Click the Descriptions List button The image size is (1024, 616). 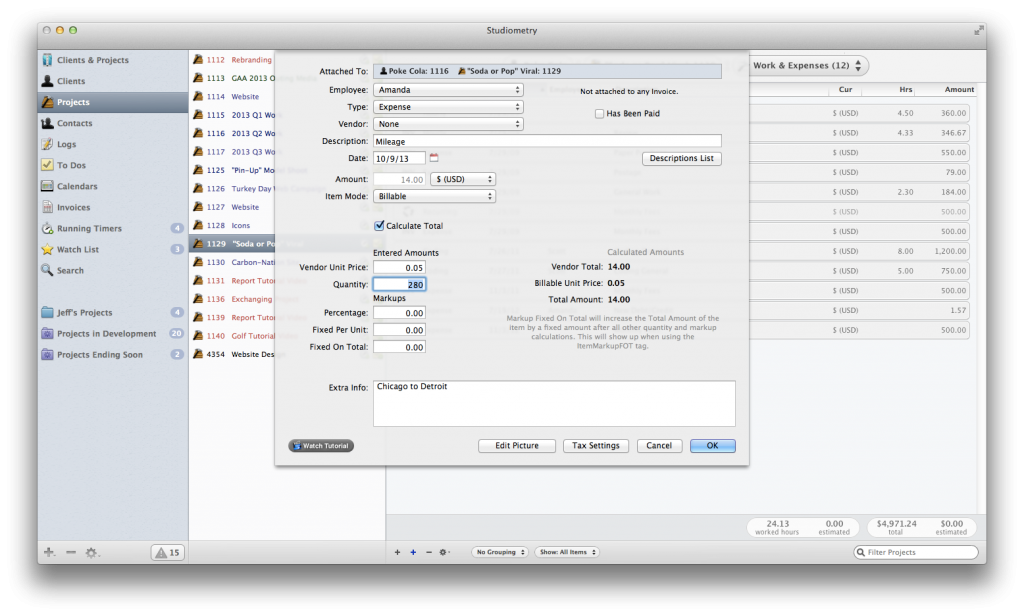click(681, 158)
